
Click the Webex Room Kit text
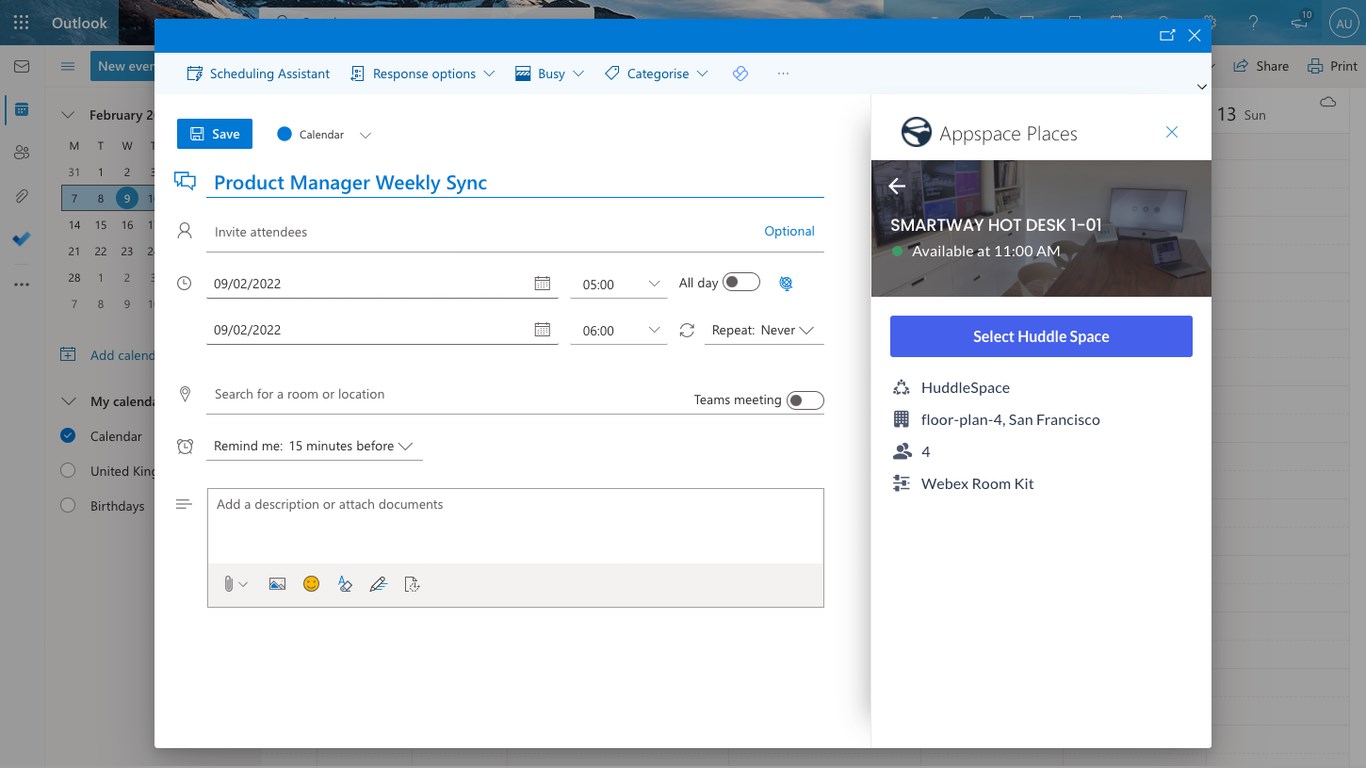(977, 483)
